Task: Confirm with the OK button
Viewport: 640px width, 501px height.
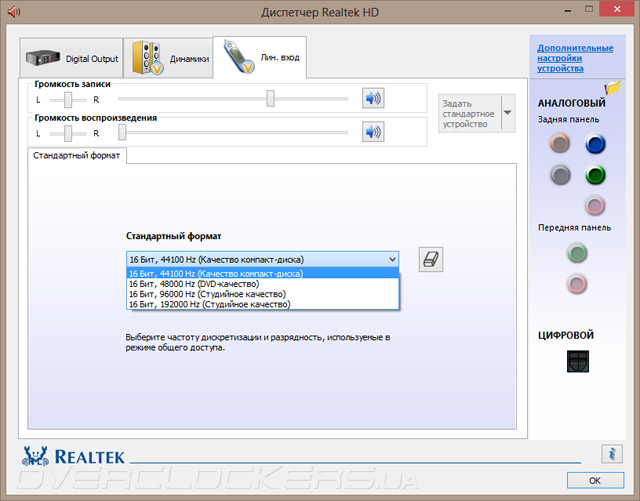Action: (x=595, y=481)
